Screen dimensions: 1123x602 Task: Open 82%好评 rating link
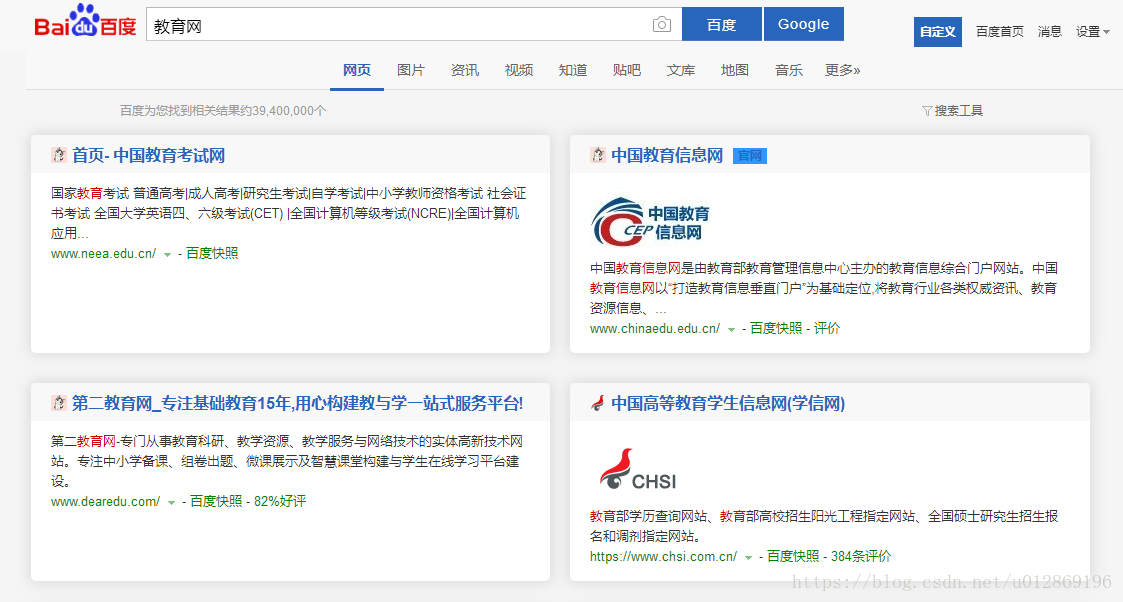[280, 502]
